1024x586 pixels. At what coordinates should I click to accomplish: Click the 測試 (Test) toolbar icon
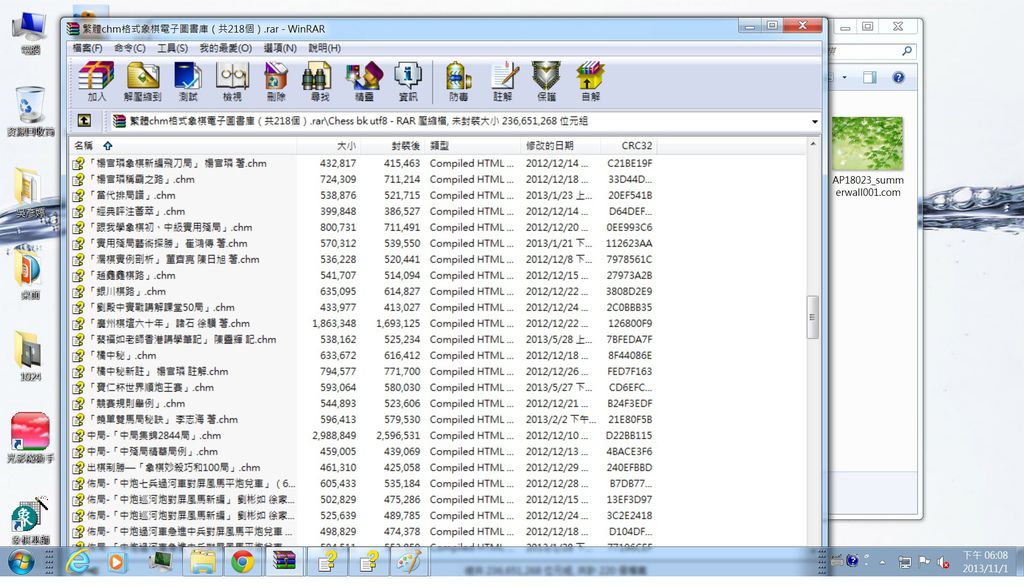187,81
